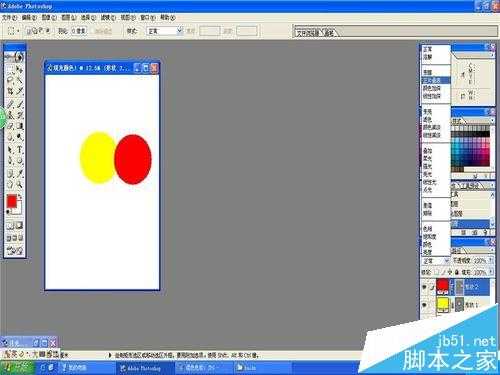Open the 图层 menu

pos(69,17)
